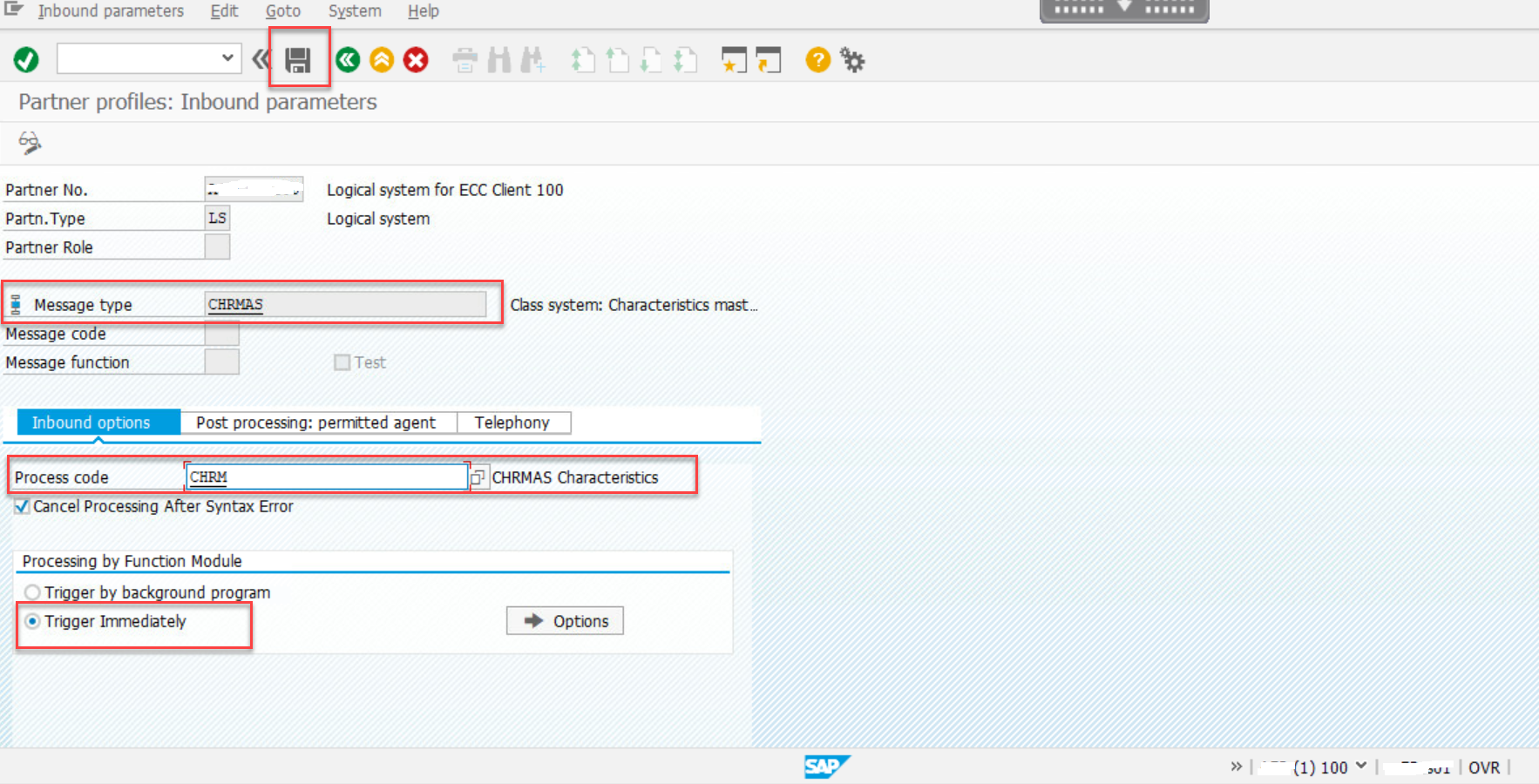Open the Process code value help button
The image size is (1539, 784).
(x=479, y=477)
